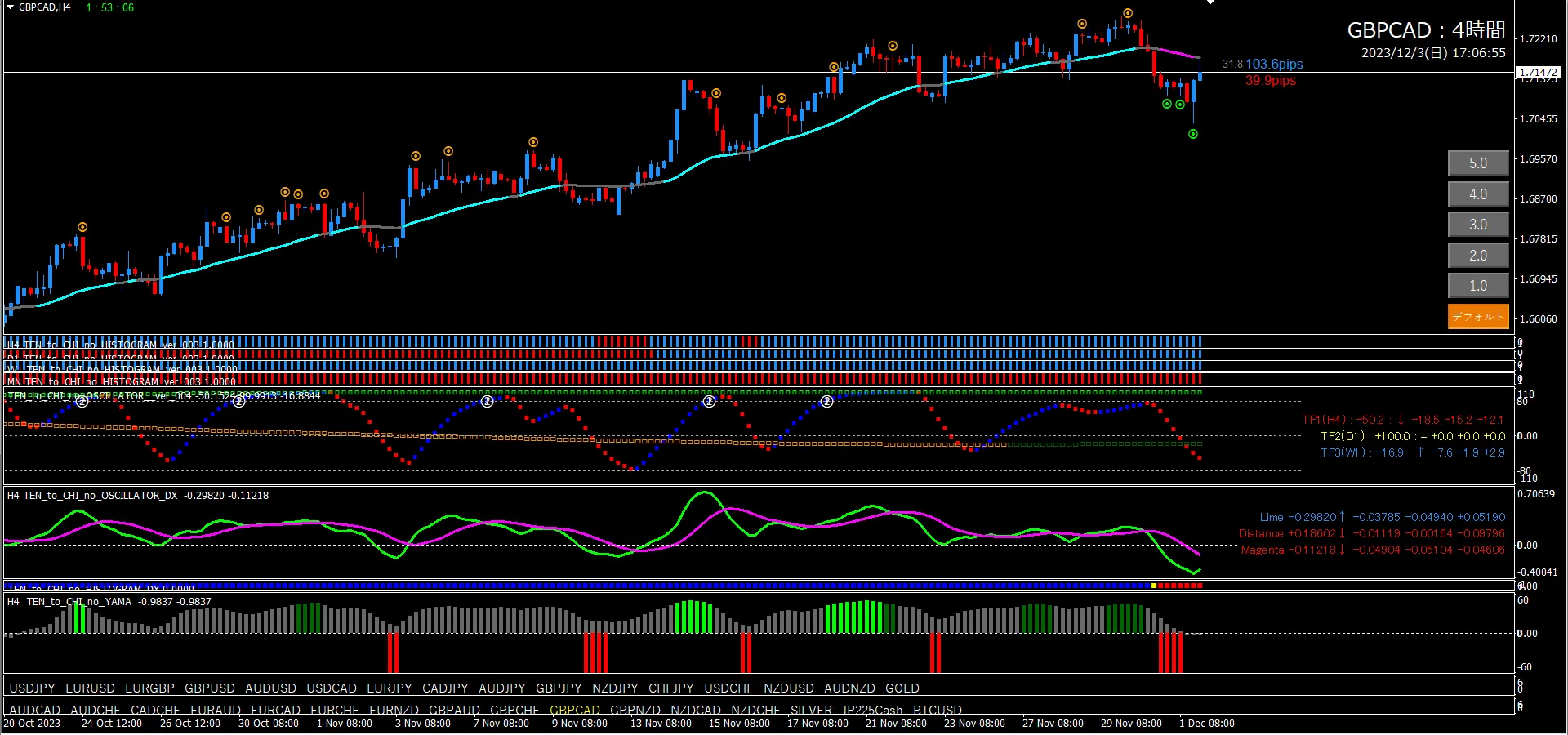Switch chart to GBPJPY
The height and width of the screenshot is (735, 1568).
[x=559, y=688]
